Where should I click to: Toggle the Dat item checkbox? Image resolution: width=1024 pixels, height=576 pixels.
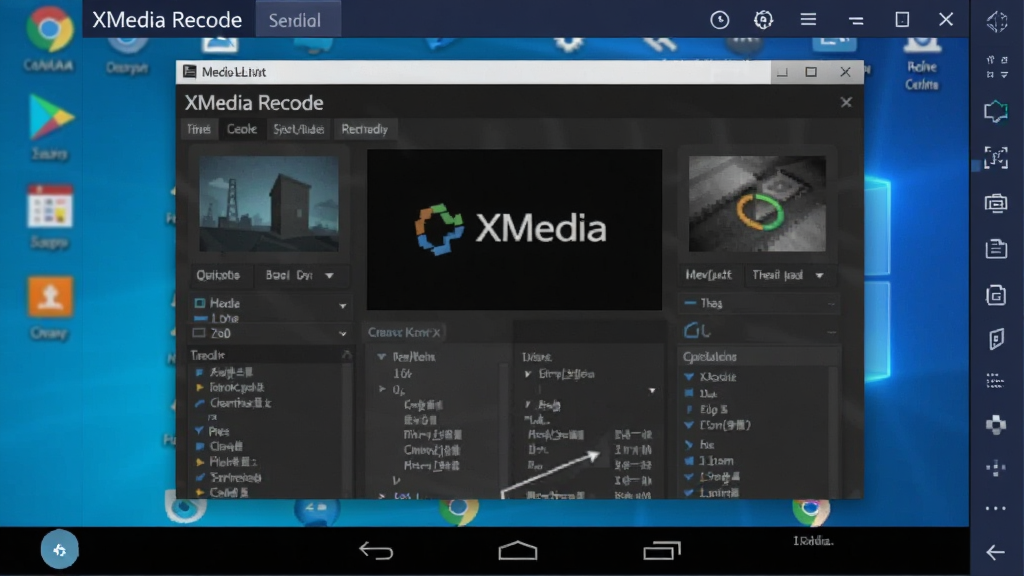coord(689,393)
